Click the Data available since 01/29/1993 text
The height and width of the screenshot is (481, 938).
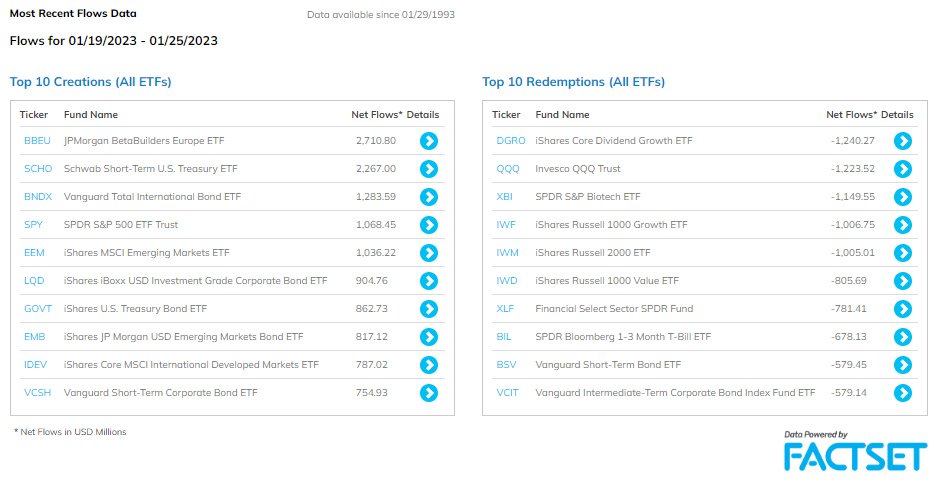pyautogui.click(x=381, y=15)
